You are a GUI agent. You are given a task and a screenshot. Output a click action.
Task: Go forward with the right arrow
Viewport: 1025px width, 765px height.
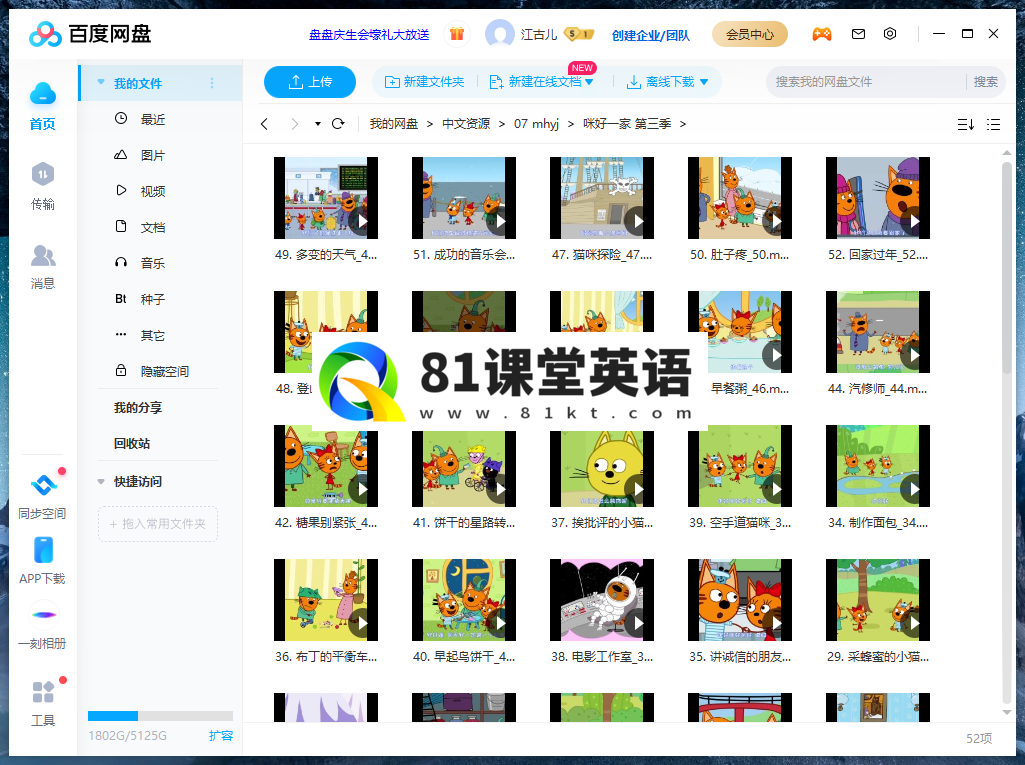294,124
